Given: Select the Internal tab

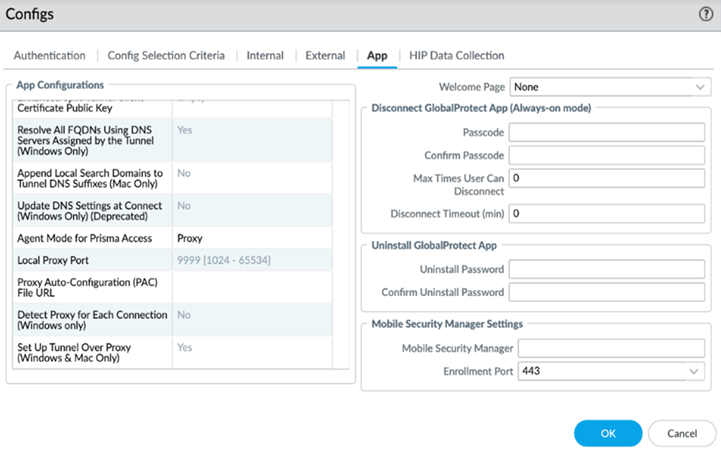Looking at the screenshot, I should [x=265, y=55].
